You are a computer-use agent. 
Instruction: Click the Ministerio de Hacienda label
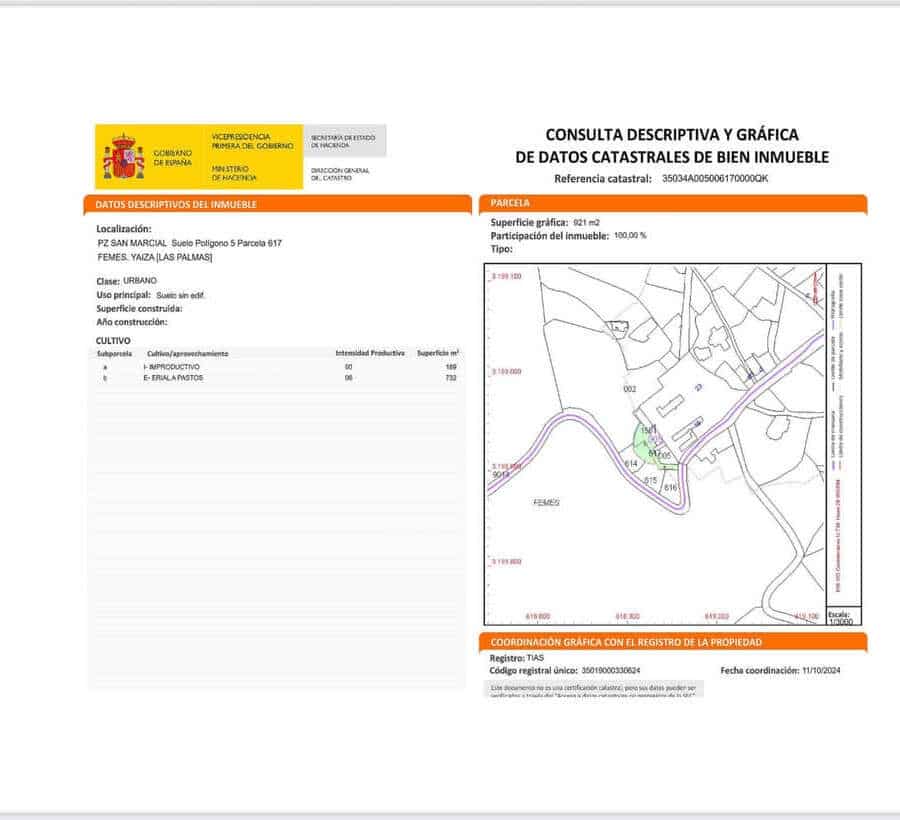coord(234,173)
